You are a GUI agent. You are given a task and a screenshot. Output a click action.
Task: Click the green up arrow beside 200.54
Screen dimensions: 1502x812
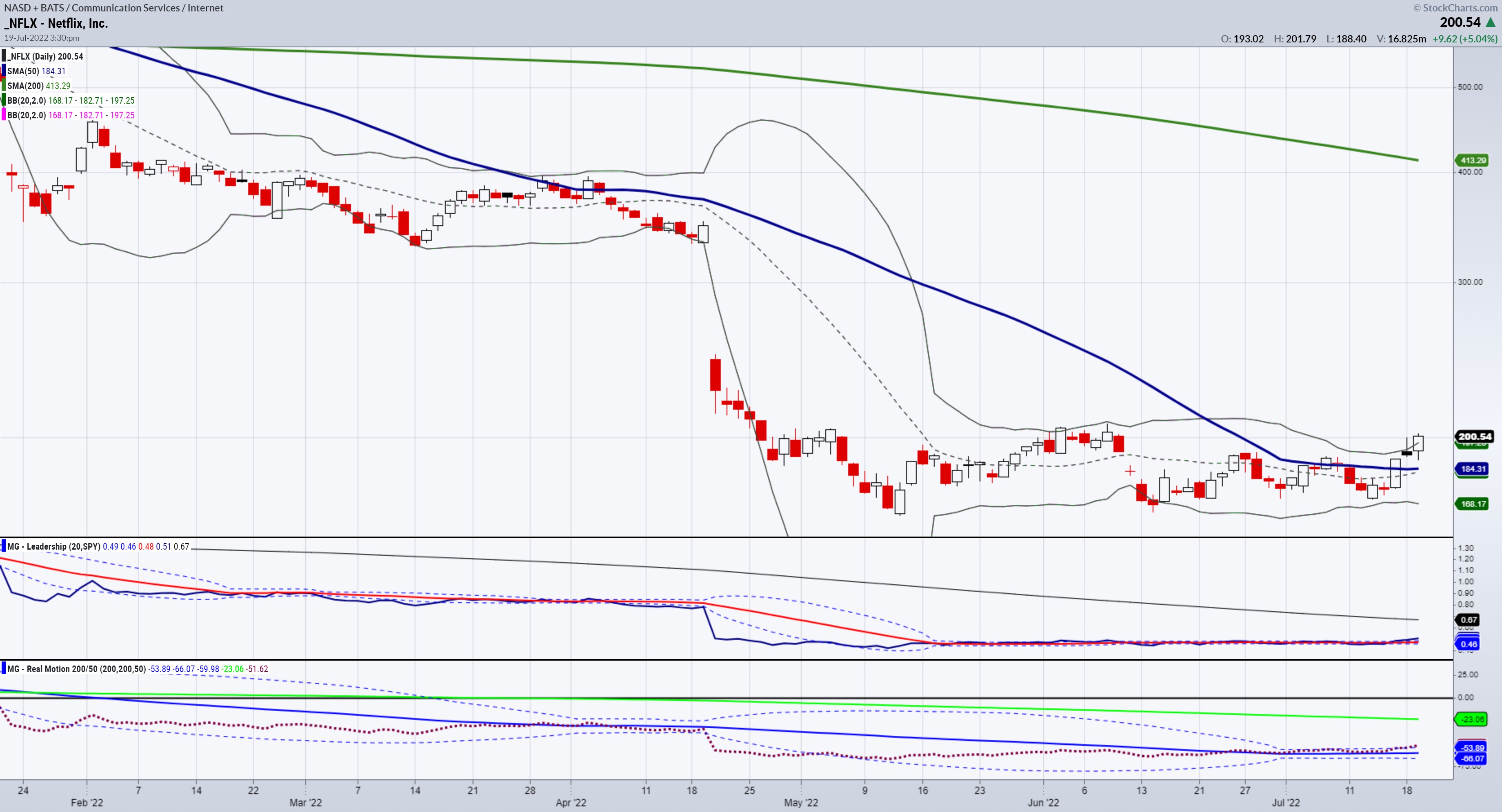pos(1491,22)
